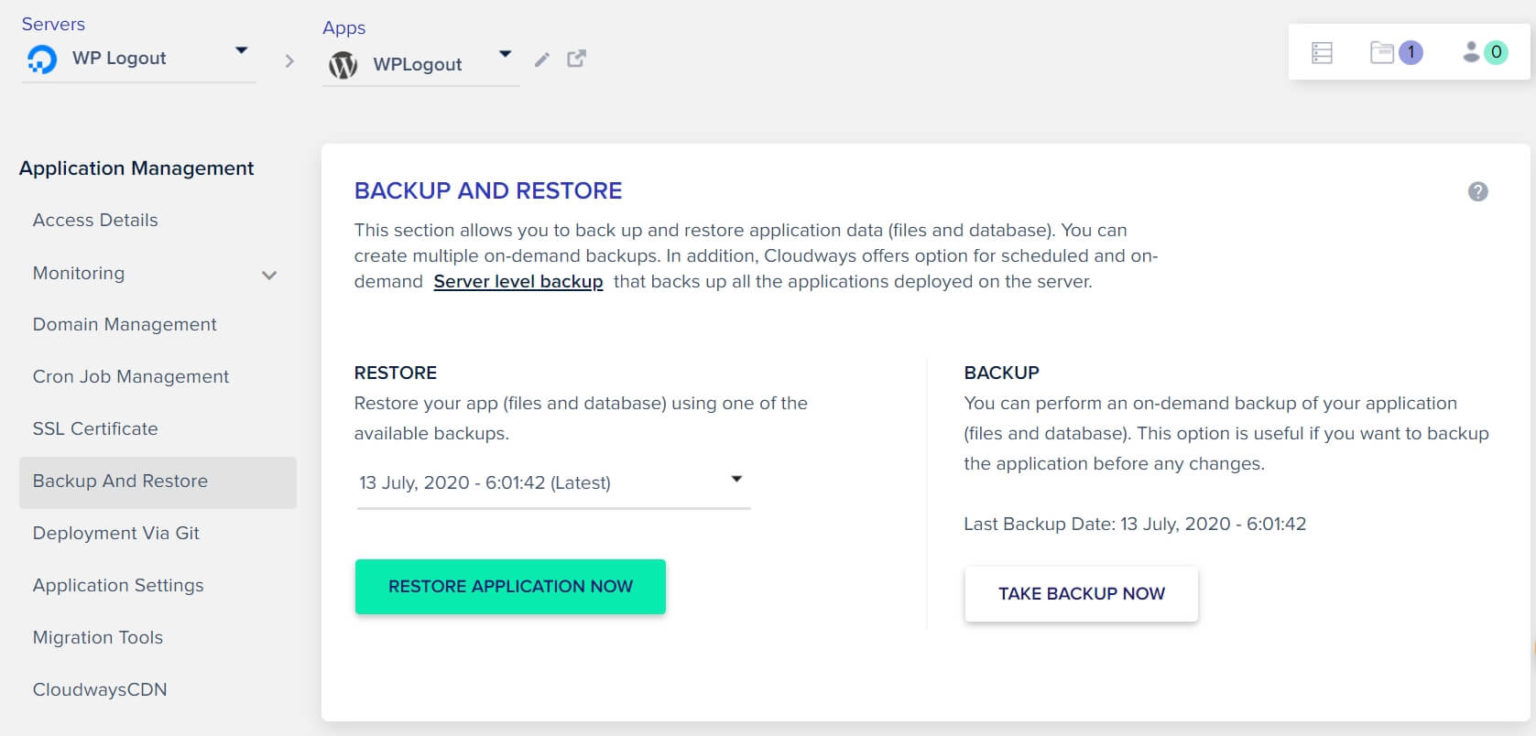Click Restore Application Now
Image resolution: width=1536 pixels, height=736 pixels.
coord(510,586)
